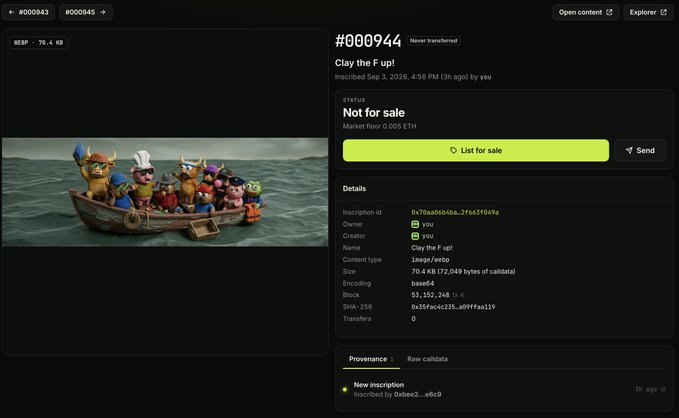The height and width of the screenshot is (418, 679).
Task: Click the content type image/webp value
Action: [x=430, y=259]
